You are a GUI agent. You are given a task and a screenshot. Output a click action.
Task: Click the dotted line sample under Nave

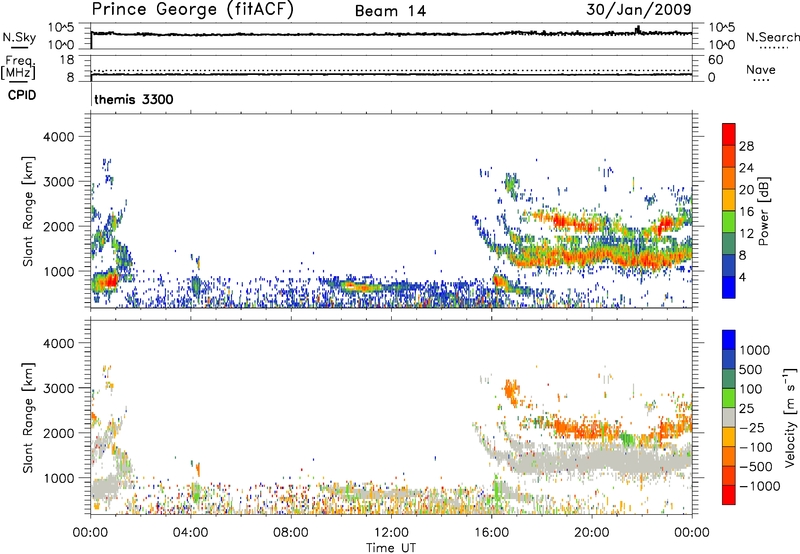point(762,80)
